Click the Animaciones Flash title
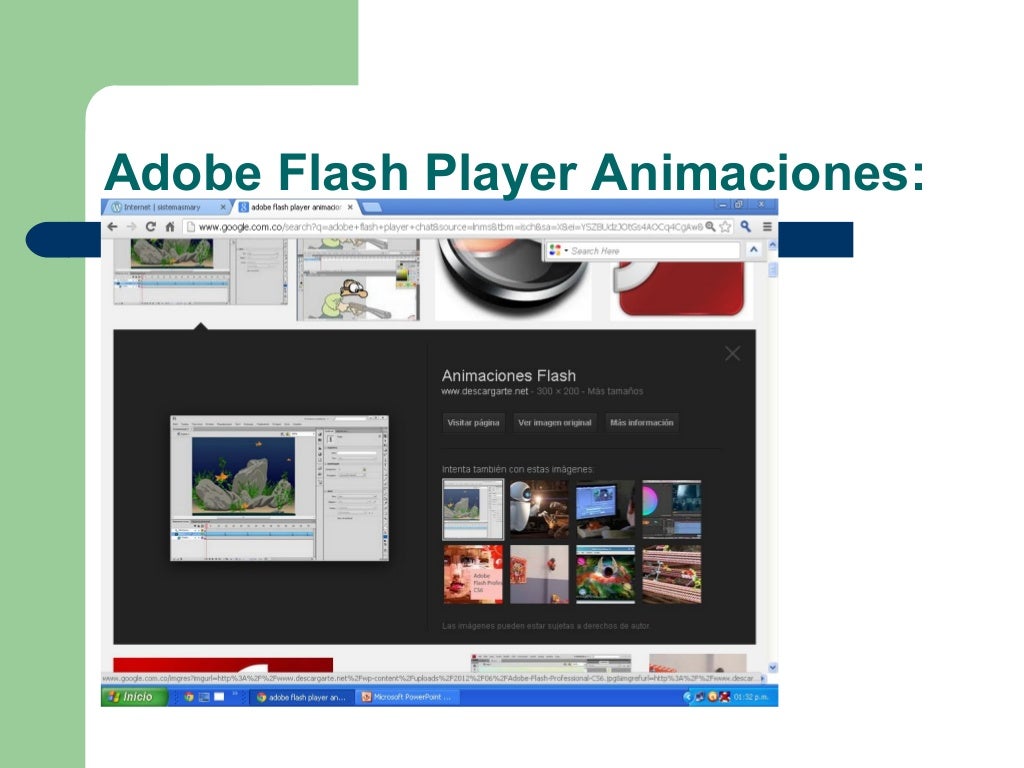1024x768 pixels. tap(509, 376)
